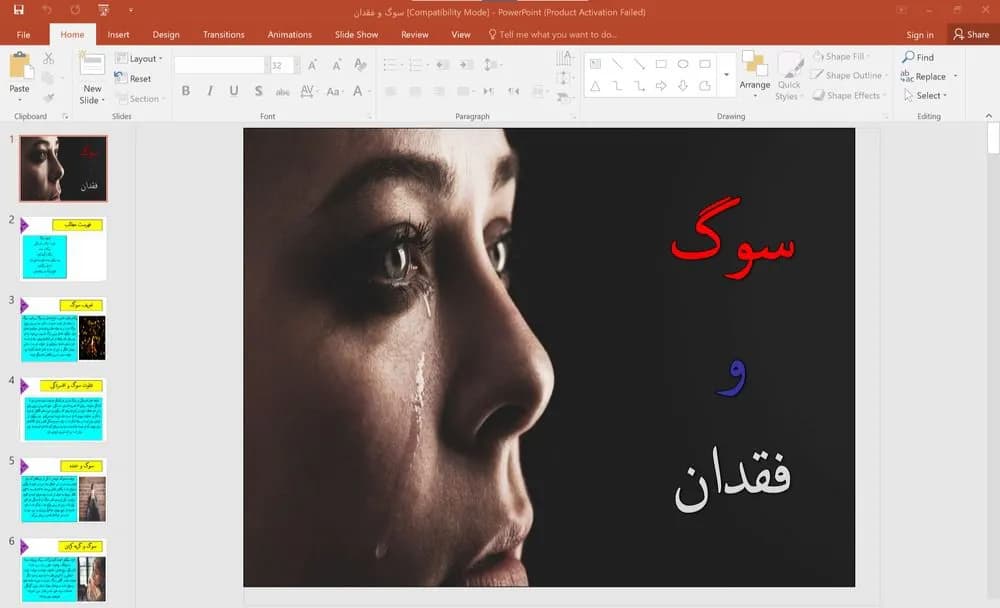
Task: Select the Rectangle shape in gallery
Action: point(661,64)
